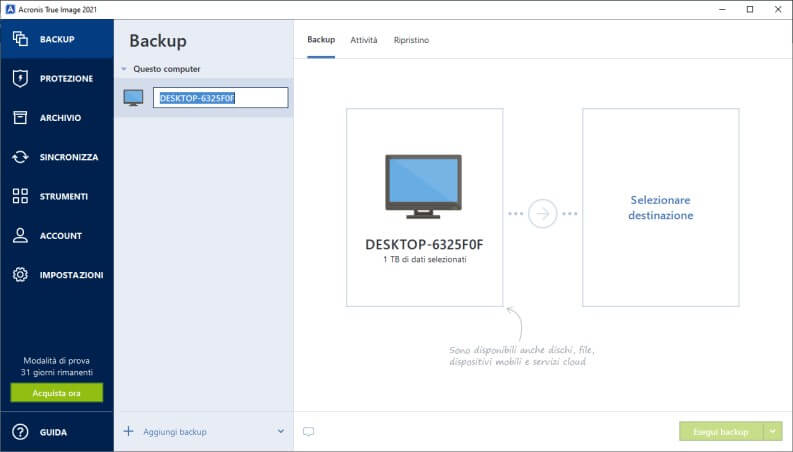Click Selezionare destinazione panel
The width and height of the screenshot is (793, 452).
(x=660, y=207)
